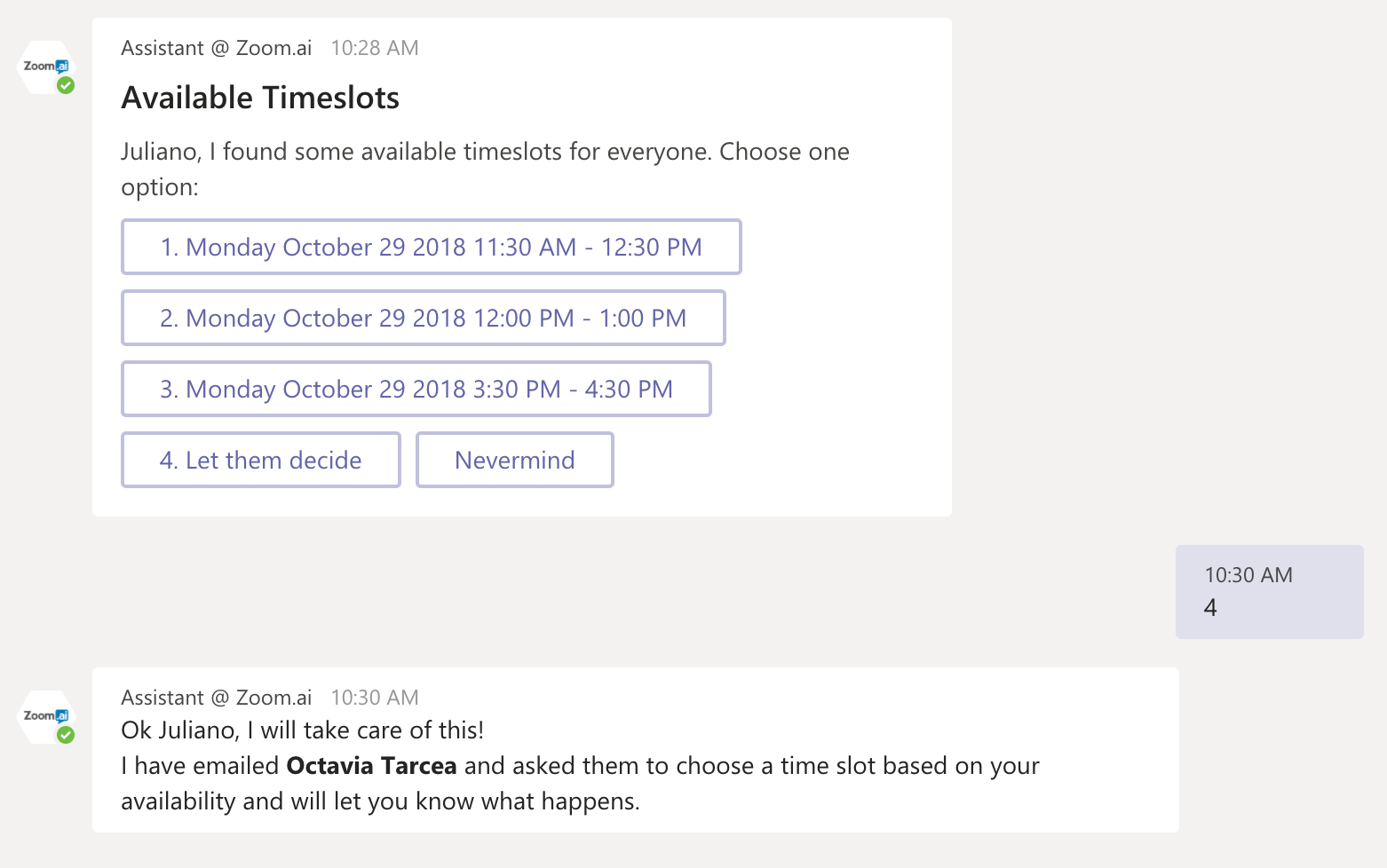Click the sender name on the confirmation message
Image resolution: width=1387 pixels, height=868 pixels.
click(216, 698)
